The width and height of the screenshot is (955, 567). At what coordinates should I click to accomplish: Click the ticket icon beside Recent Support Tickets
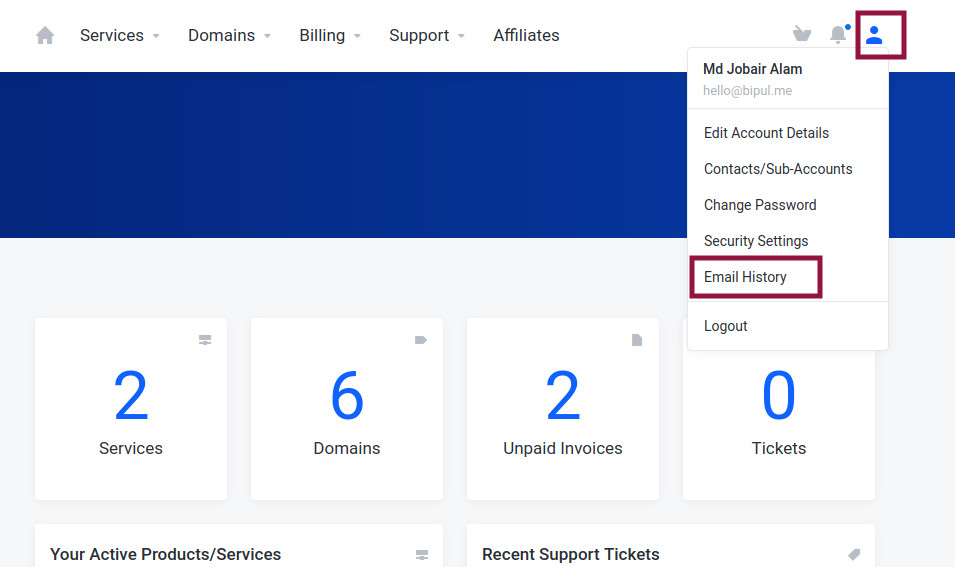pyautogui.click(x=854, y=554)
